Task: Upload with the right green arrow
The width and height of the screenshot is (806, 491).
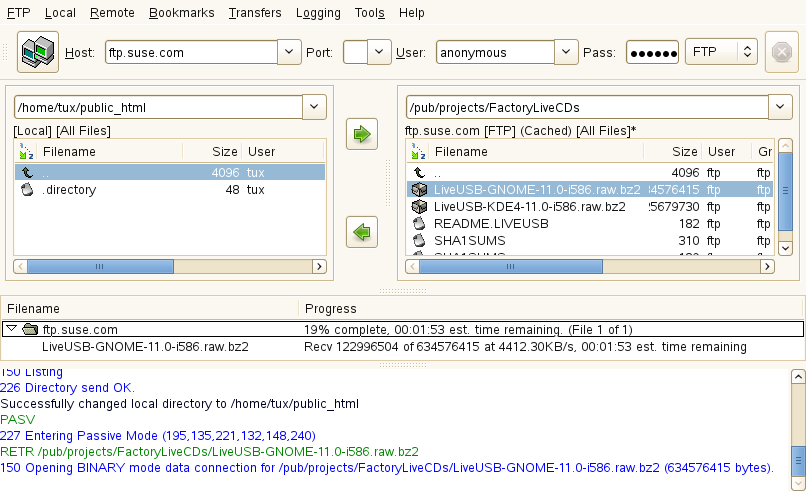Action: (x=362, y=134)
